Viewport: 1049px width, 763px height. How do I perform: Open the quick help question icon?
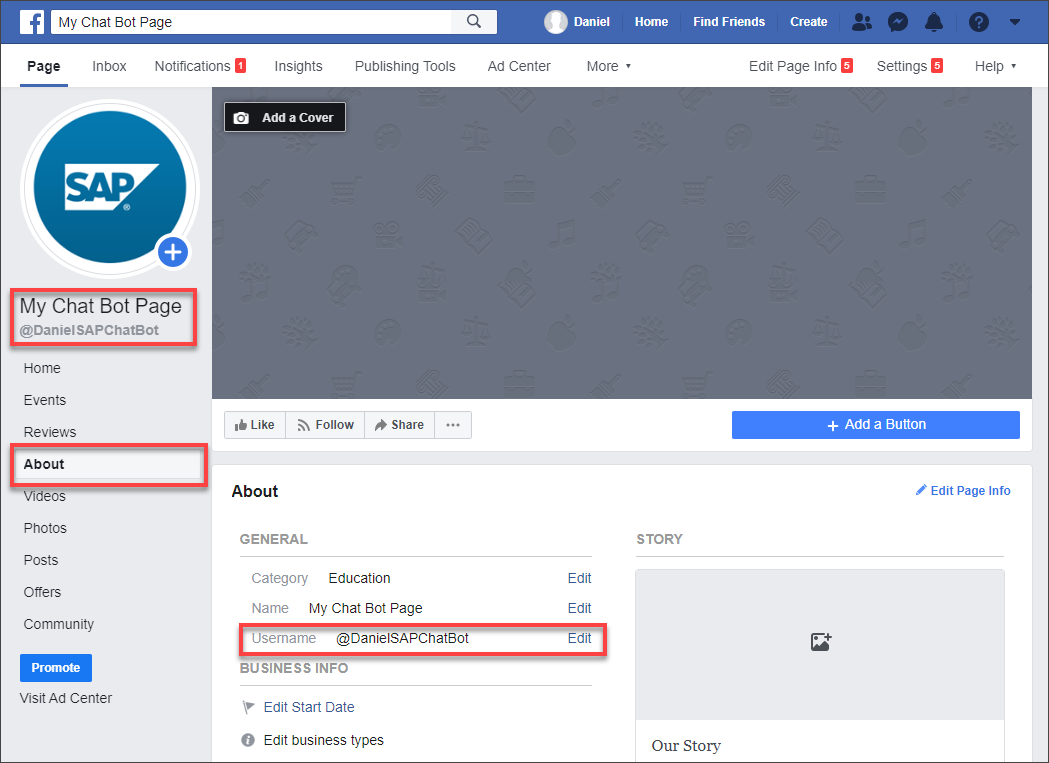coord(979,22)
